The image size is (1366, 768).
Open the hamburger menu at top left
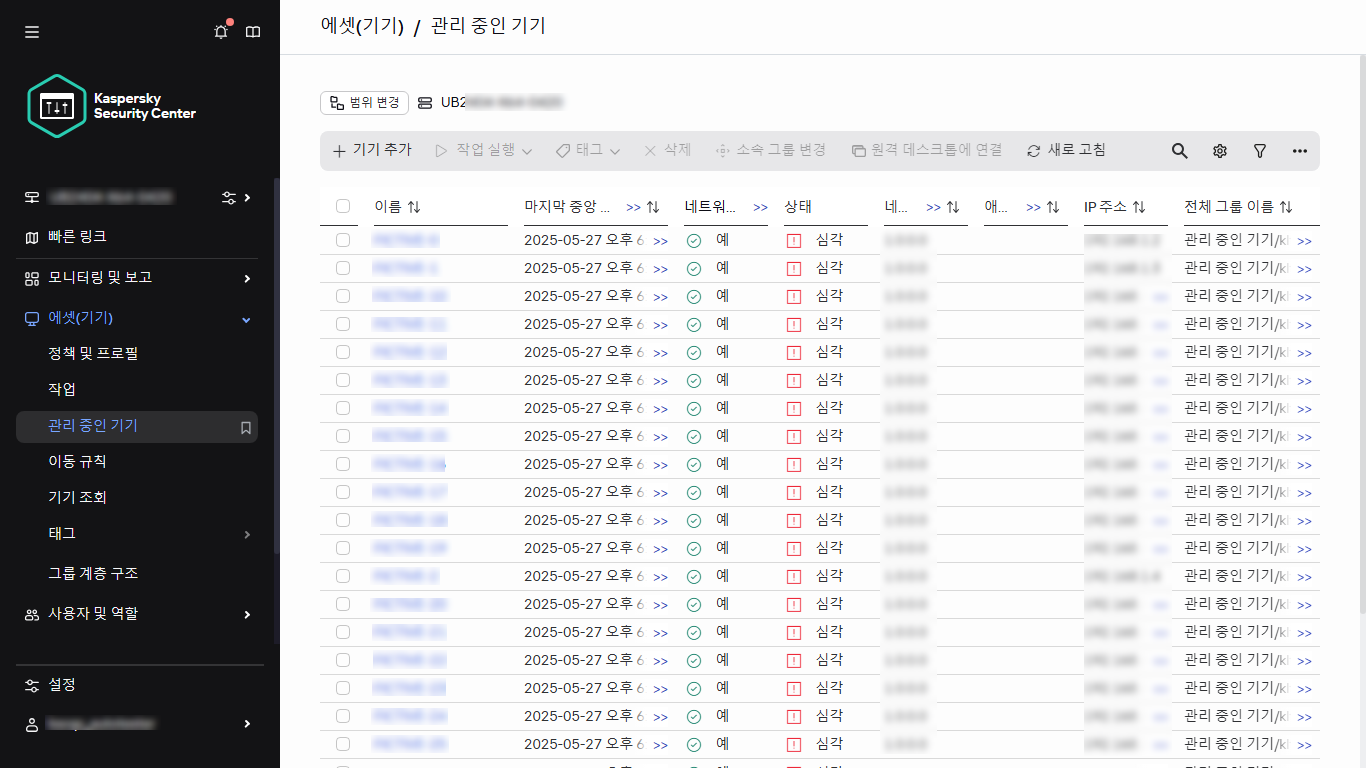(31, 31)
